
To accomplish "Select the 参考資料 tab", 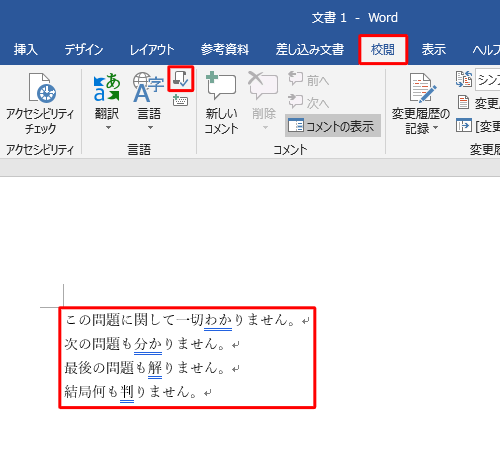I will click(225, 50).
